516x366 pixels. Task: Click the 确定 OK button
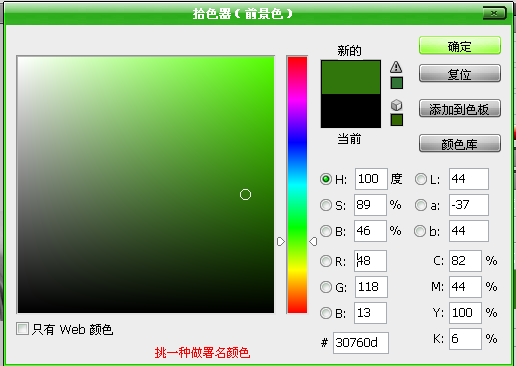[460, 46]
